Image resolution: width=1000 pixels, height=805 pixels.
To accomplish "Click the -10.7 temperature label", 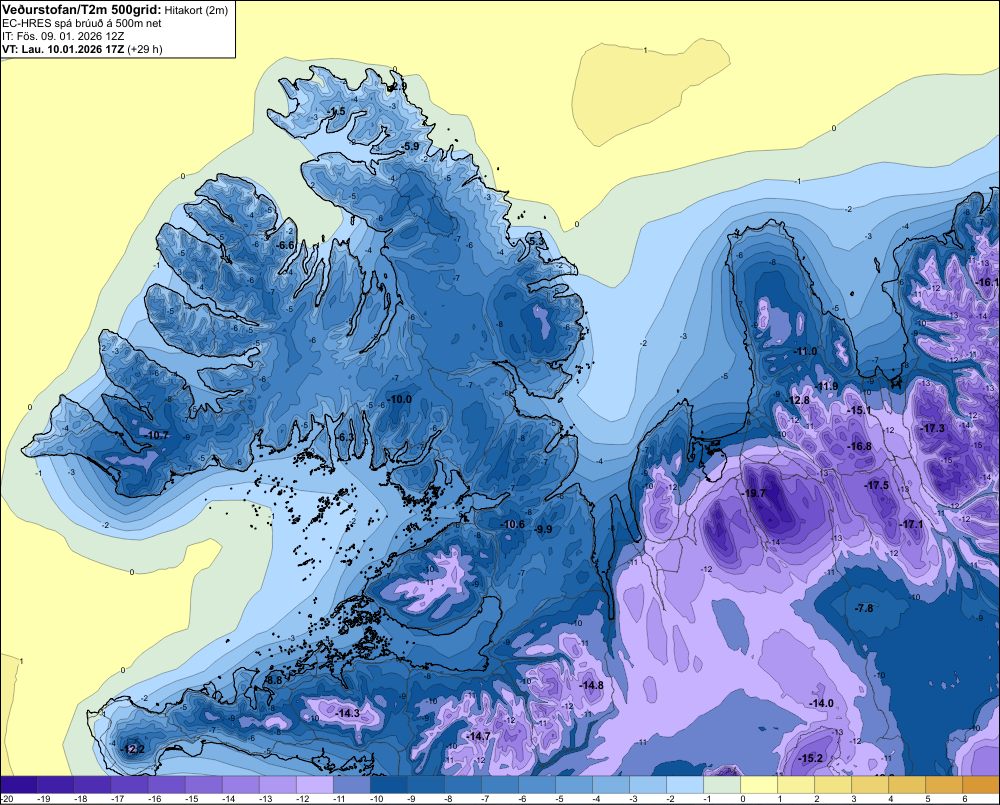I will (157, 435).
